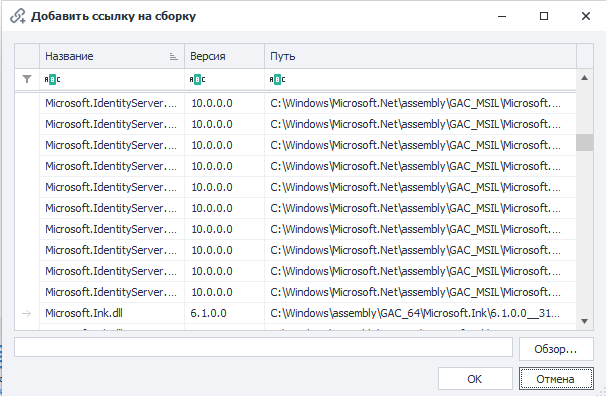The image size is (606, 396).
Task: Click the add-link icon in title bar
Action: coord(18,16)
